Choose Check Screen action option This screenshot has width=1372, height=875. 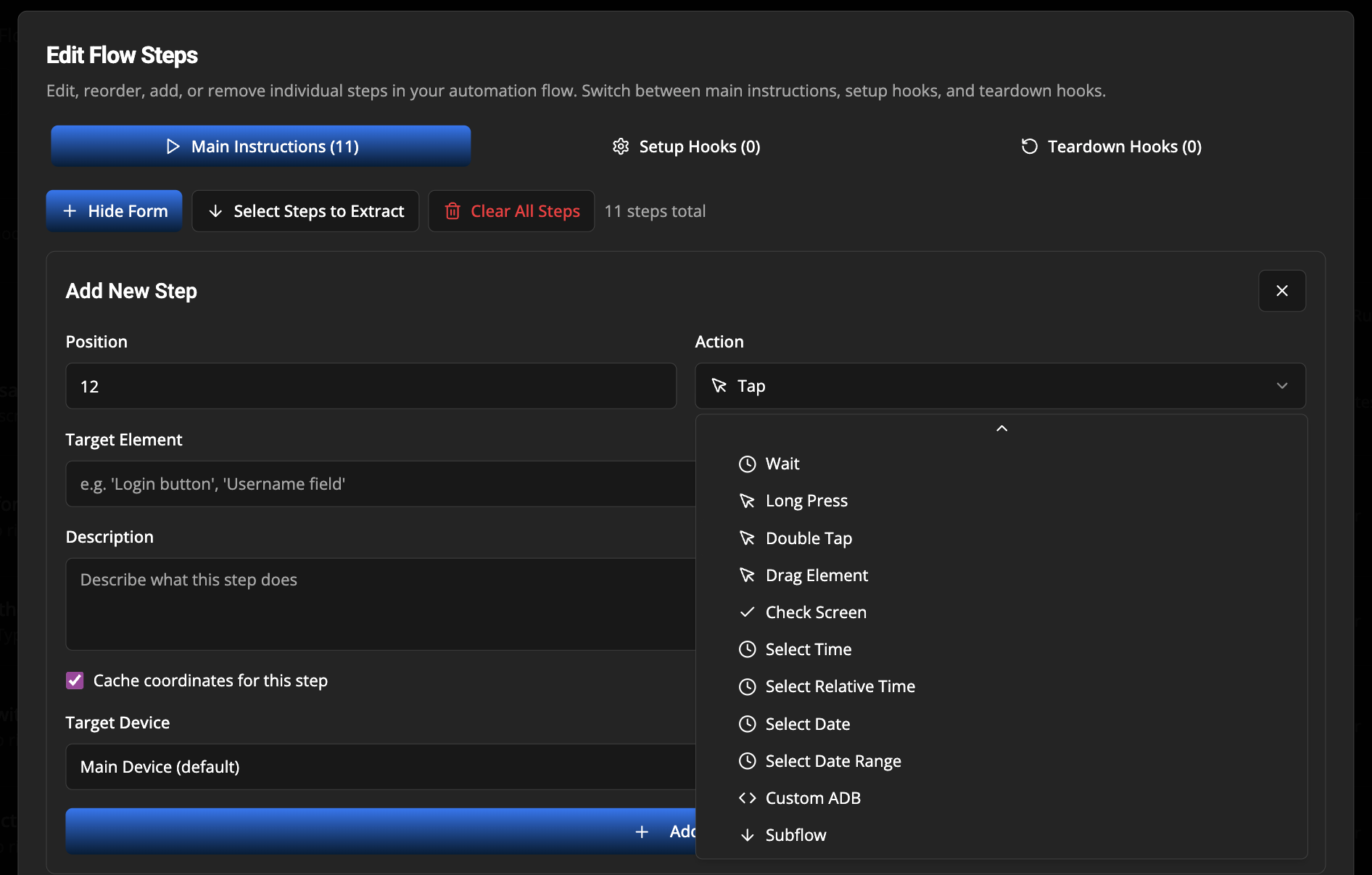point(1001,612)
